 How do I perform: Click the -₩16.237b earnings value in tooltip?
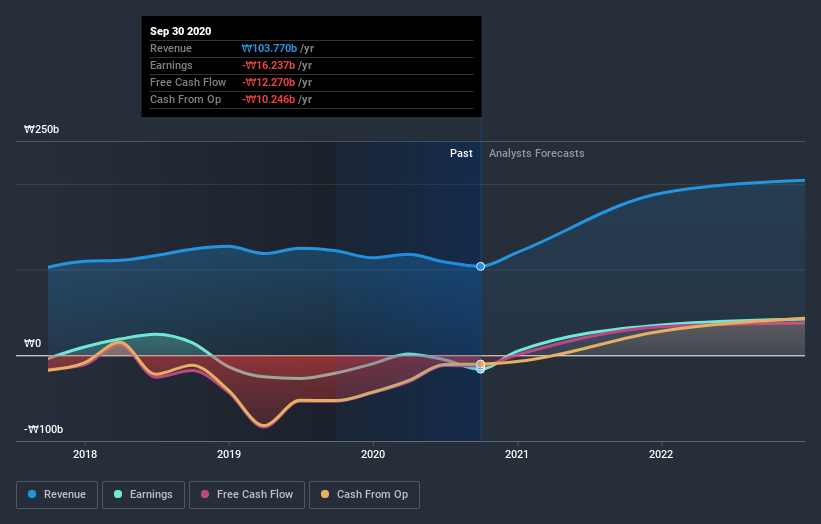[269, 65]
